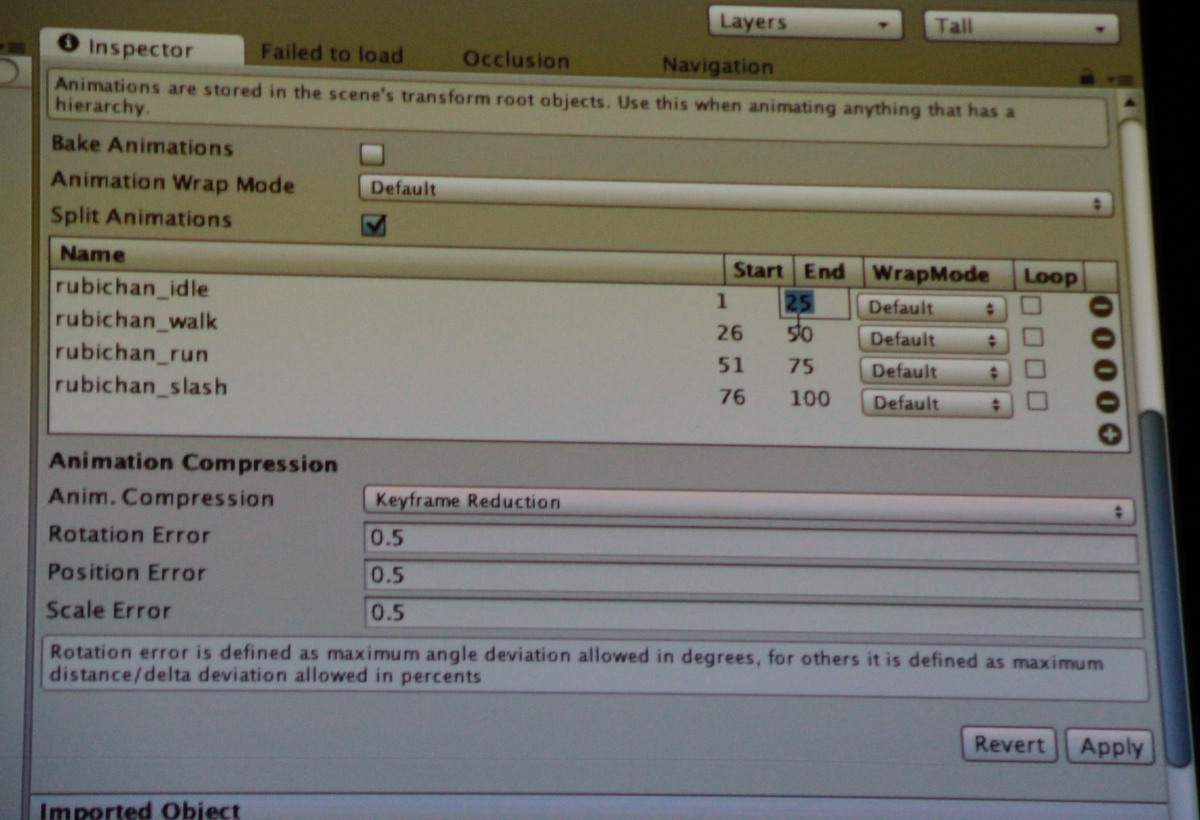Open the Anim. Compression Keyframe Reduction dropdown

(x=748, y=505)
